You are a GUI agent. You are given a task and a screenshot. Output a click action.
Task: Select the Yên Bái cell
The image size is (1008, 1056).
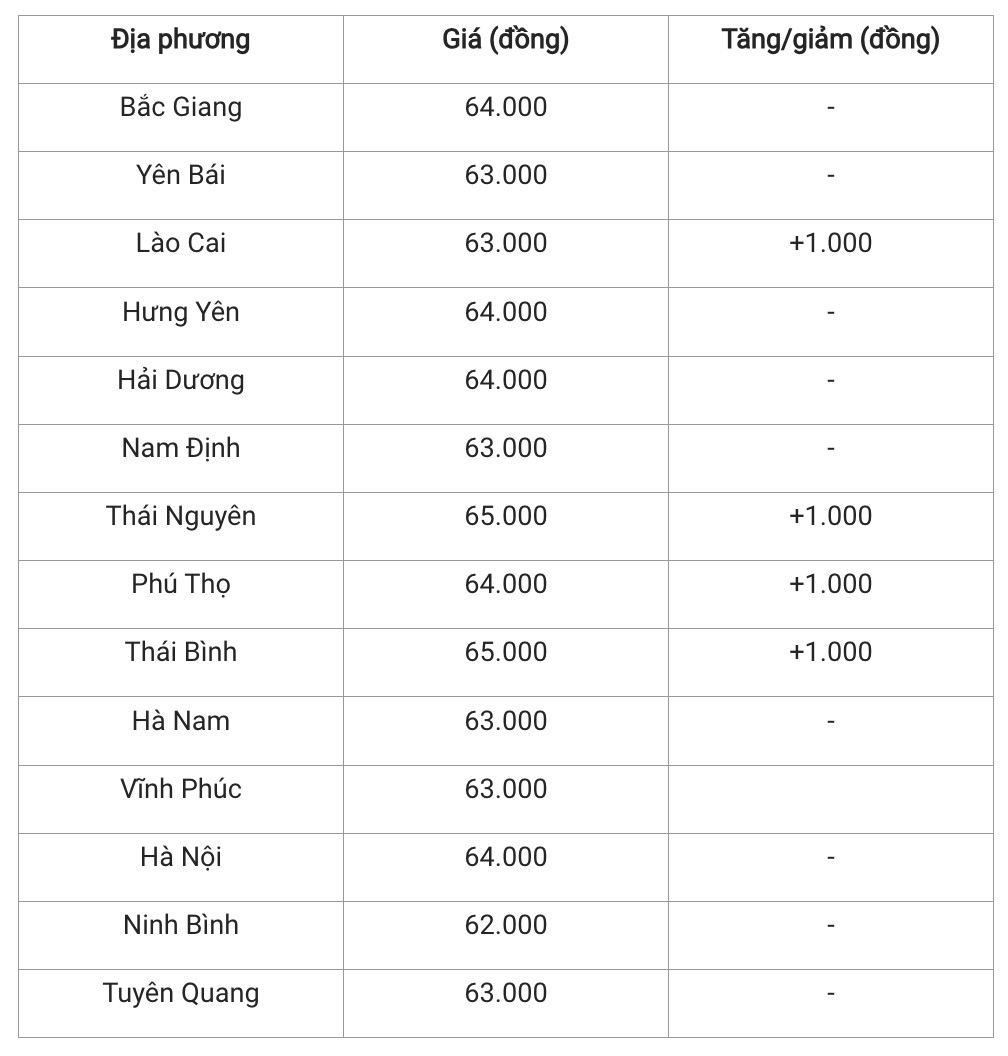click(181, 175)
